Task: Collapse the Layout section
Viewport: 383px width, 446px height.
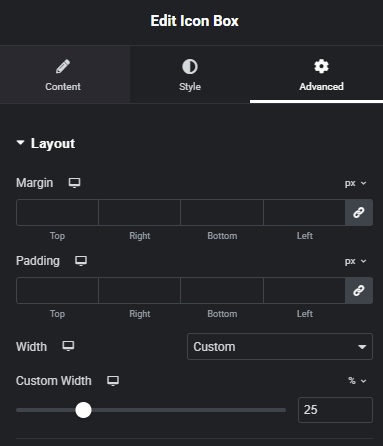Action: tap(46, 143)
